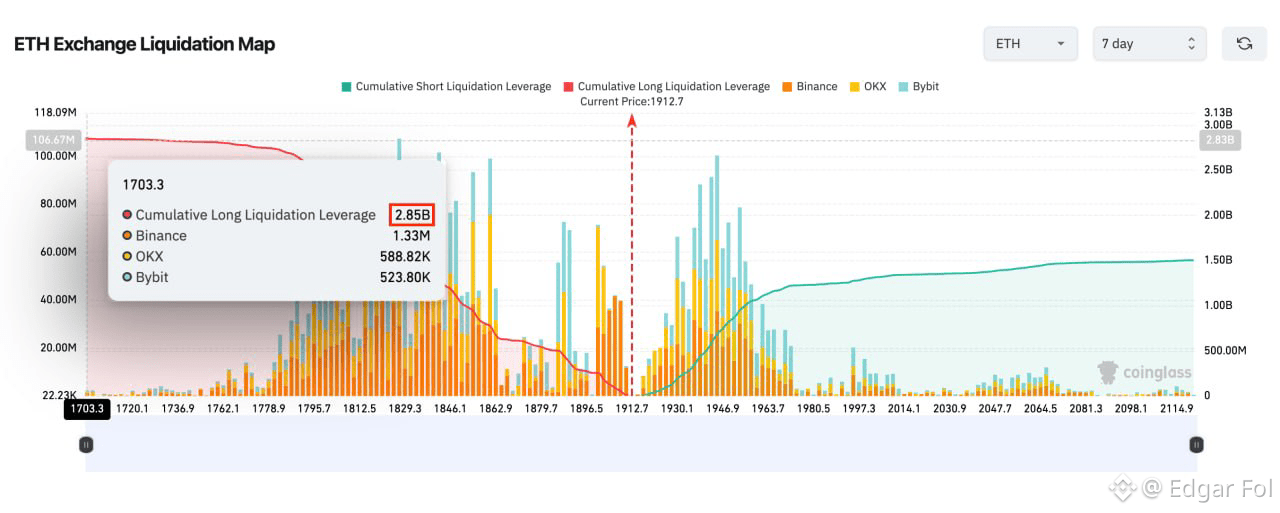
Task: Click the 60.00M y-axis label
Action: coord(57,252)
